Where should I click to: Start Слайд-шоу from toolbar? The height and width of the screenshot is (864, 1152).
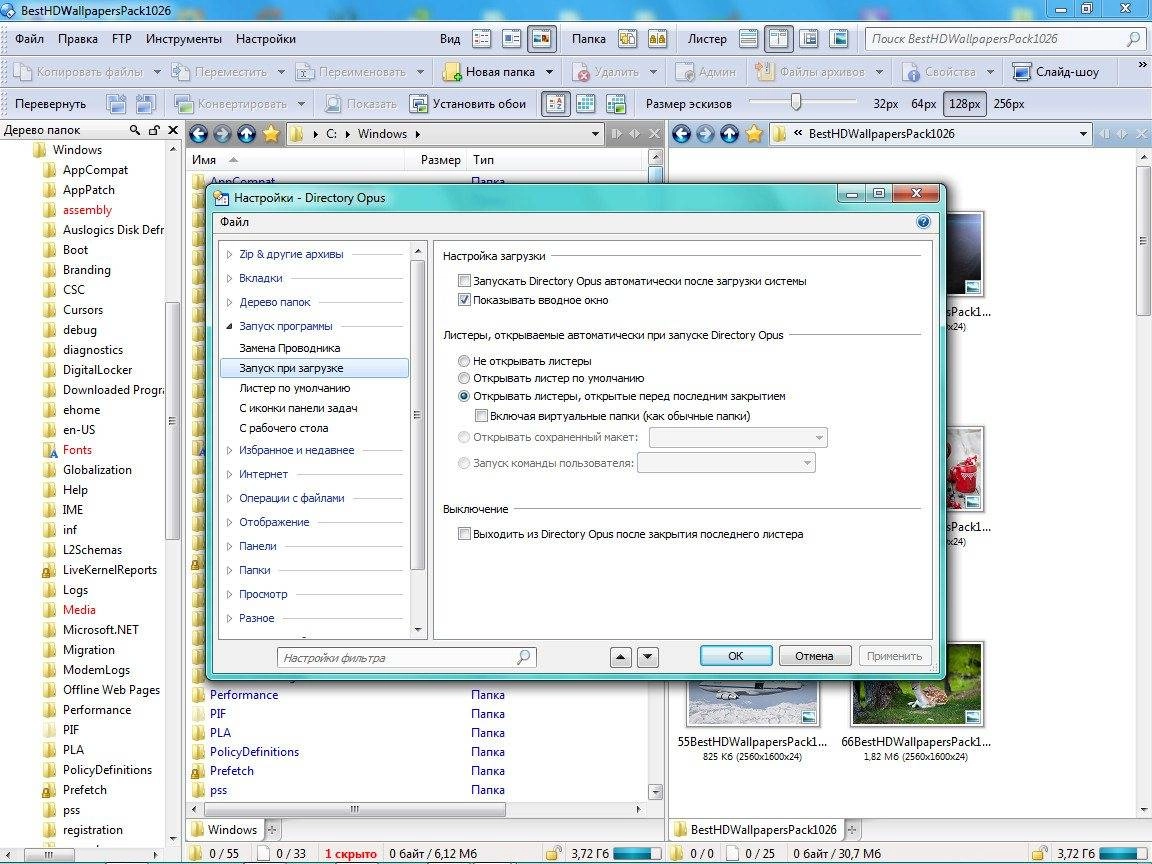click(x=1055, y=72)
